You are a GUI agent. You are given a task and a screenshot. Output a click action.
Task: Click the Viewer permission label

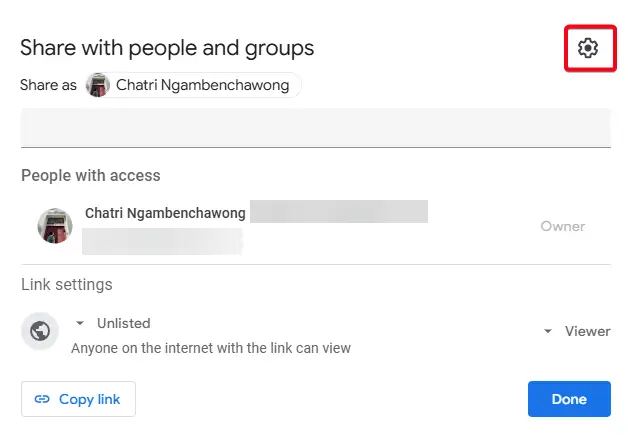pyautogui.click(x=588, y=331)
